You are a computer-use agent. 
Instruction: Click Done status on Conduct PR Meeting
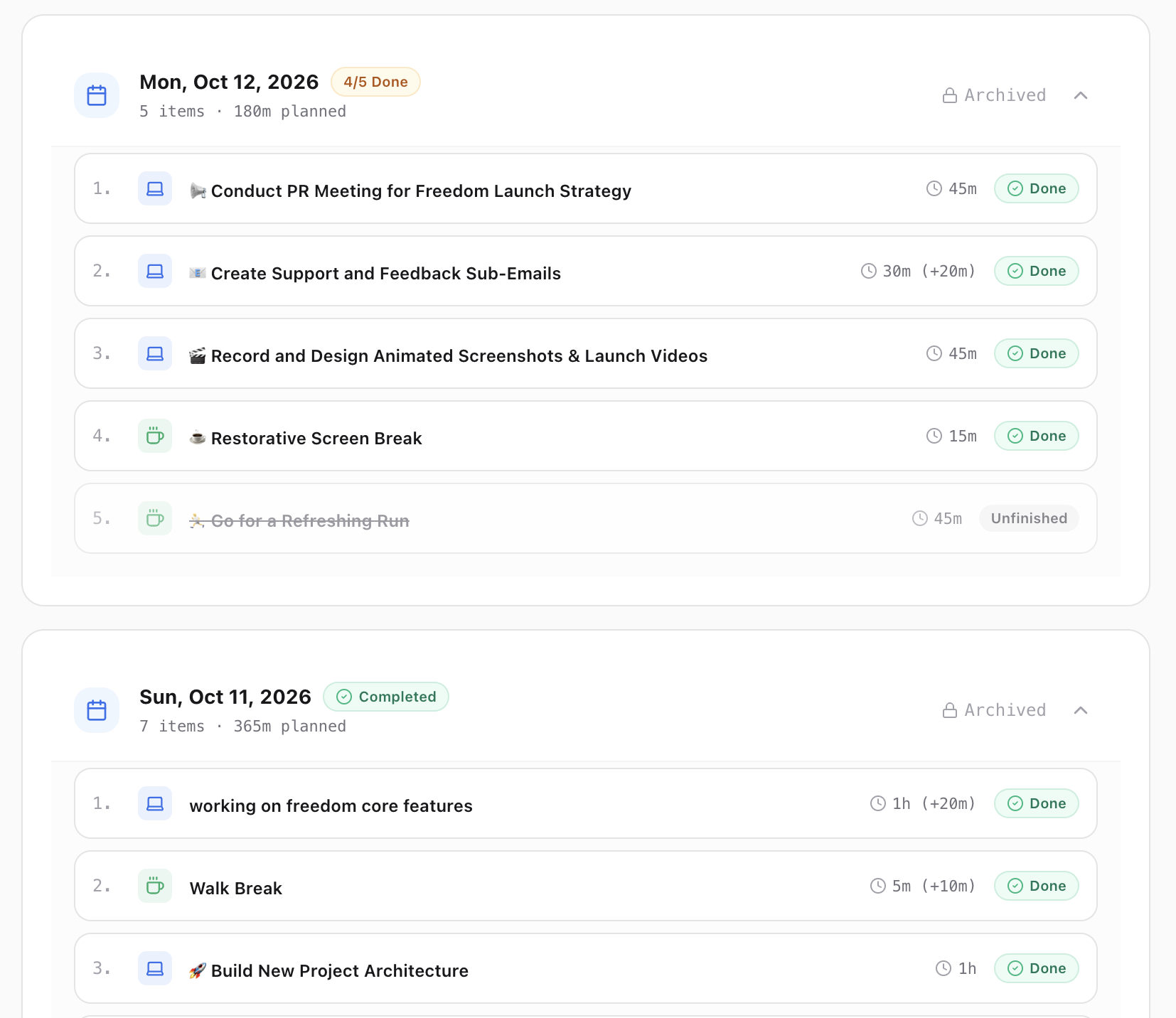1037,188
